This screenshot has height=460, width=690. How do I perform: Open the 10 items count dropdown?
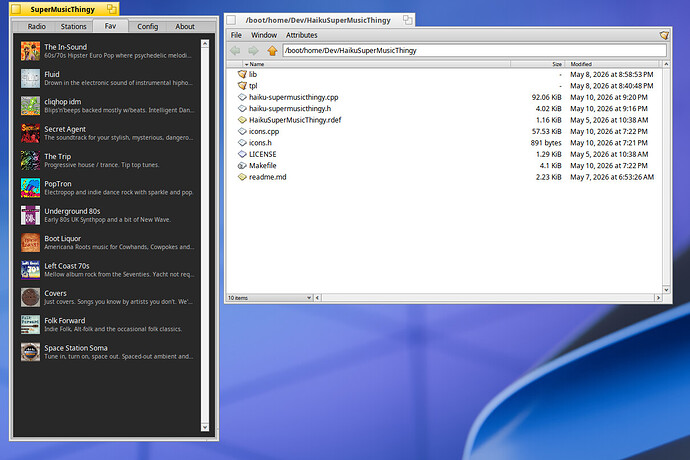(269, 298)
